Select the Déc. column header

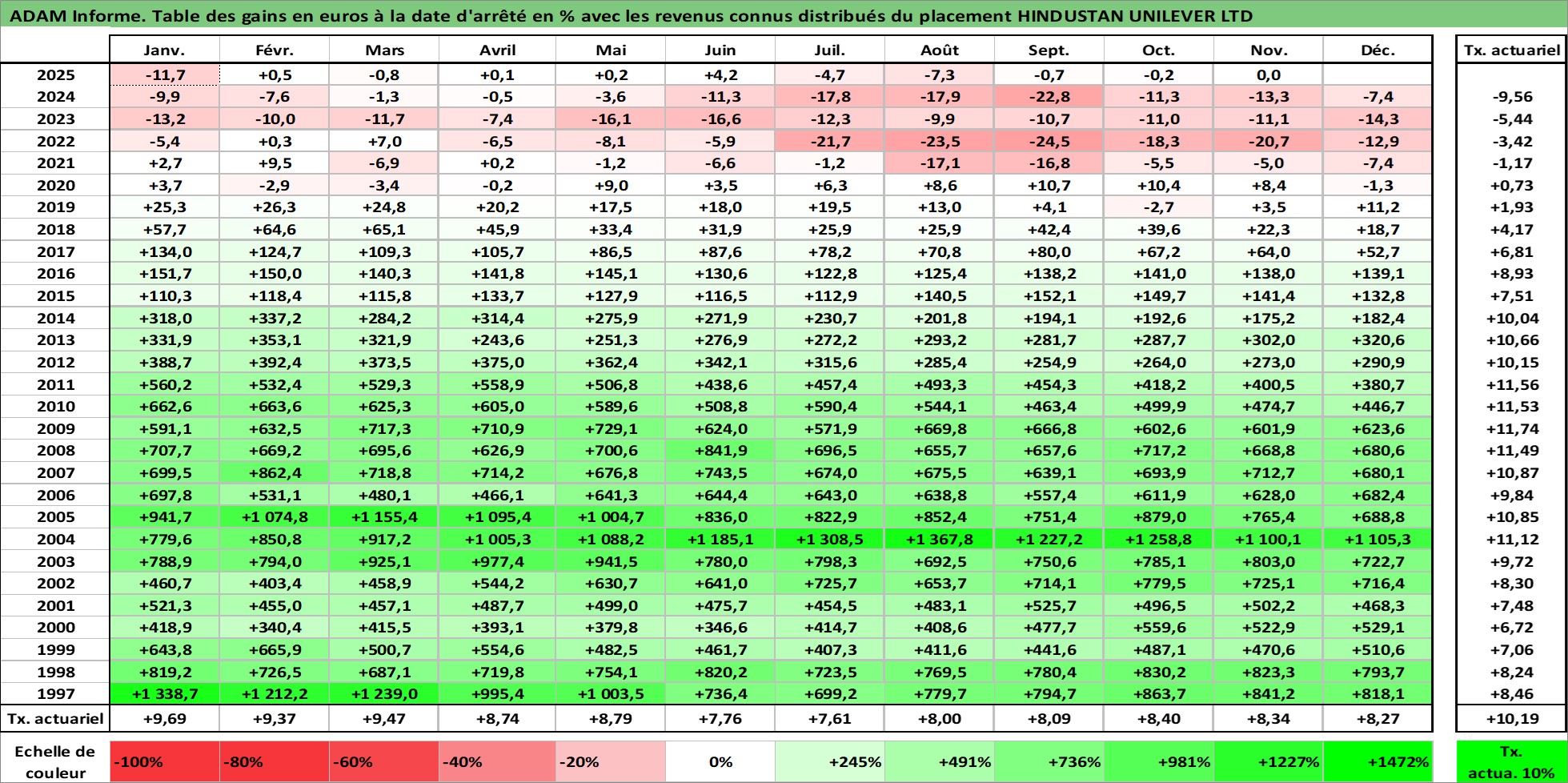(x=1378, y=50)
